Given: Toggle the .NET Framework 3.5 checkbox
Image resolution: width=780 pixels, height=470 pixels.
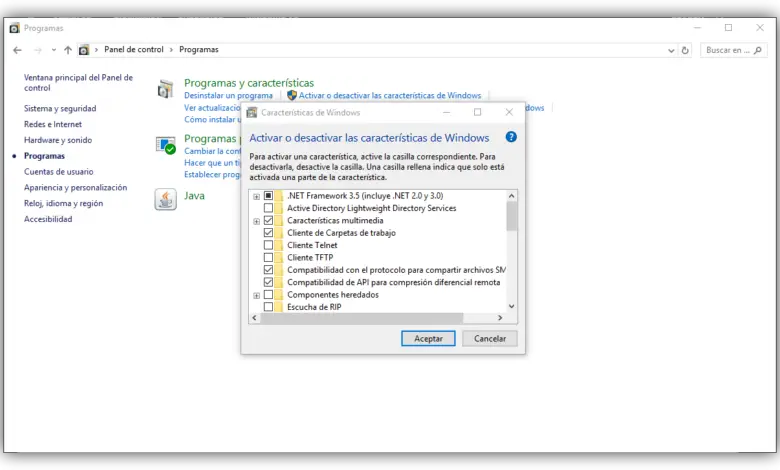Looking at the screenshot, I should (268, 195).
